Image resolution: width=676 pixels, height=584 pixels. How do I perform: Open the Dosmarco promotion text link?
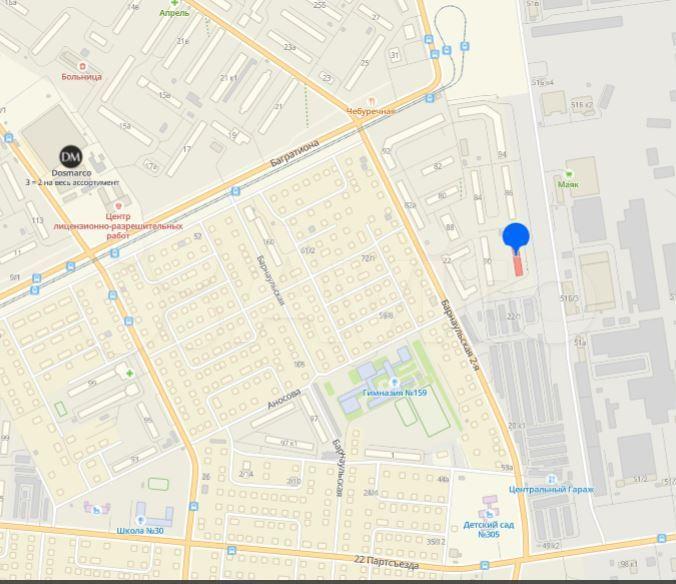72,183
